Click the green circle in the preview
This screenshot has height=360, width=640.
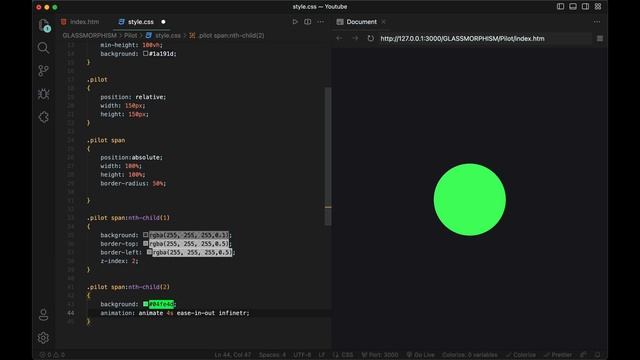click(x=469, y=200)
